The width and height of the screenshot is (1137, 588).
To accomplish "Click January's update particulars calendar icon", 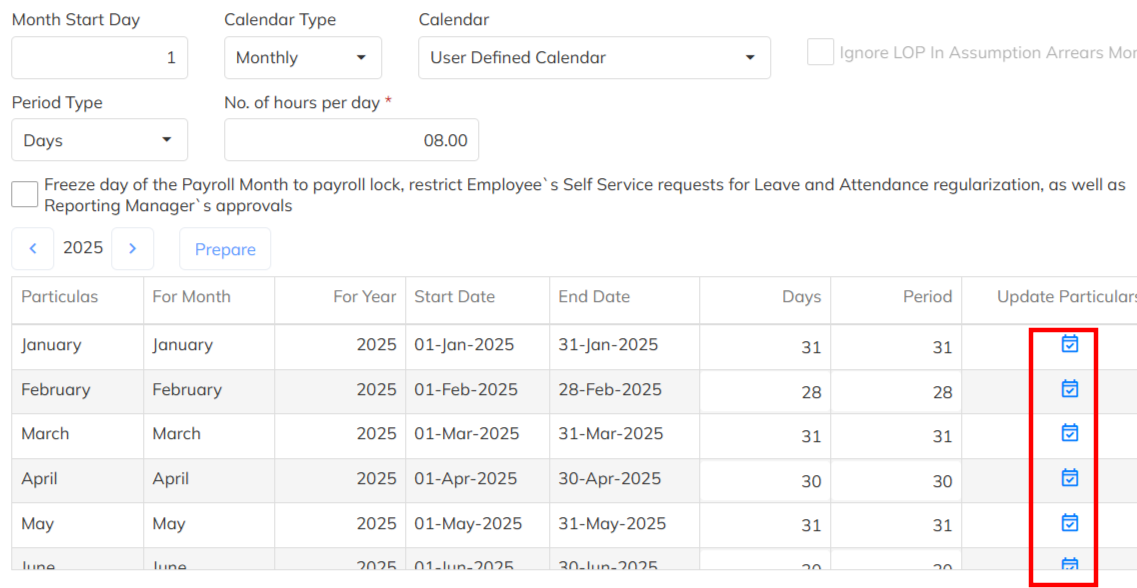I will pyautogui.click(x=1069, y=344).
